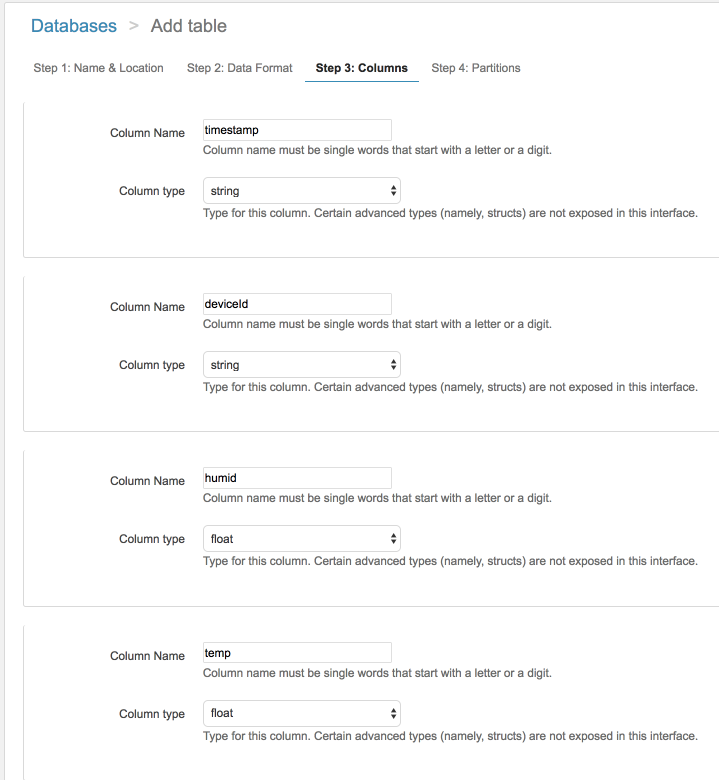This screenshot has width=719, height=780.
Task: Click the Add table breadcrumb text
Action: (x=189, y=26)
